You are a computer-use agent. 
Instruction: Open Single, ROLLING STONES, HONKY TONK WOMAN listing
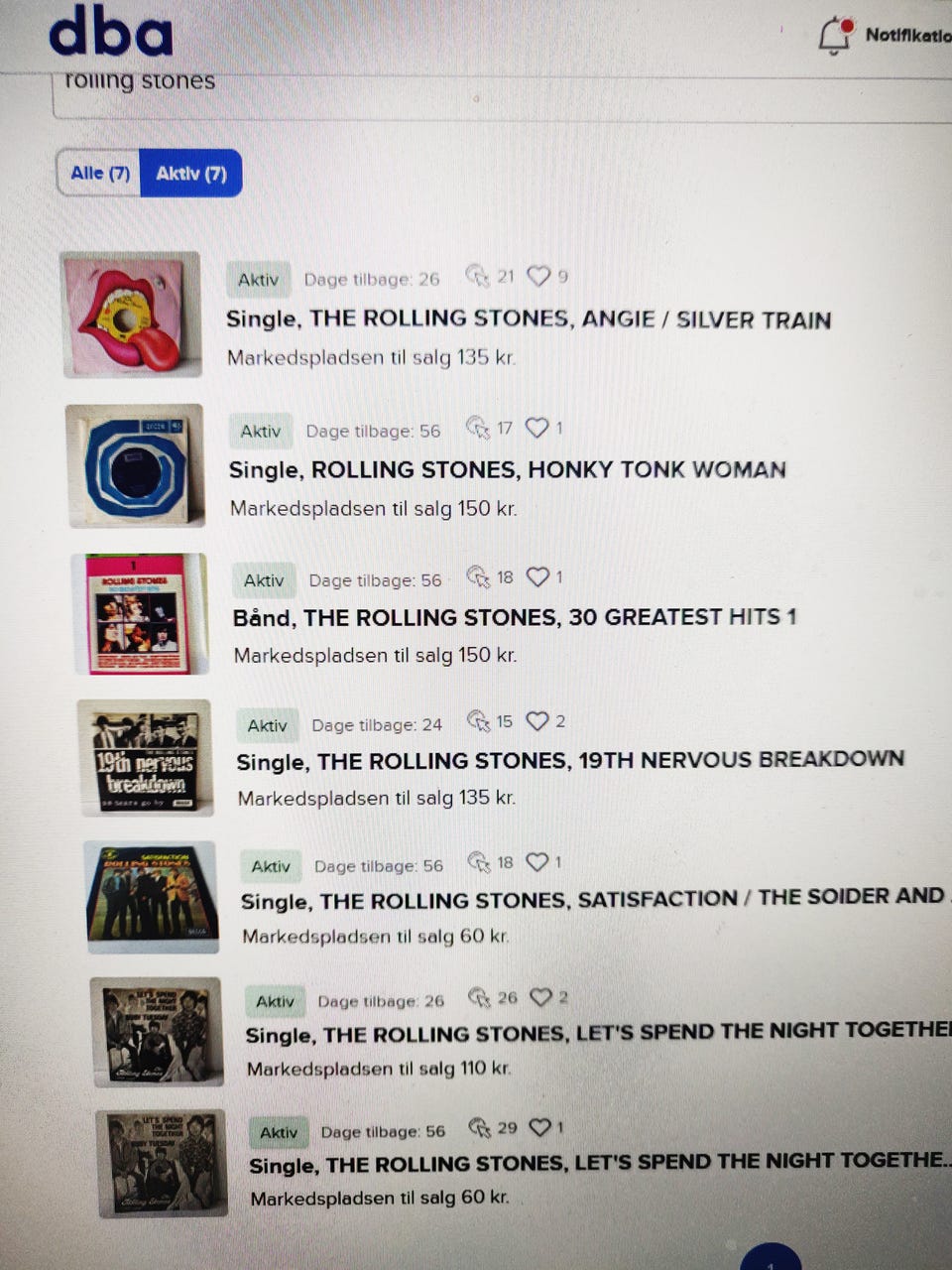pyautogui.click(x=507, y=469)
